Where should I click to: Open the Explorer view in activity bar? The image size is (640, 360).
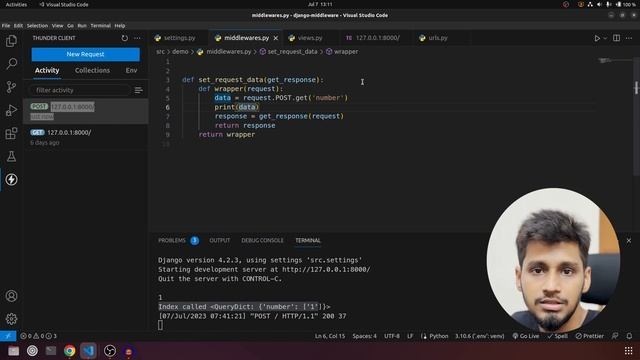(x=11, y=41)
